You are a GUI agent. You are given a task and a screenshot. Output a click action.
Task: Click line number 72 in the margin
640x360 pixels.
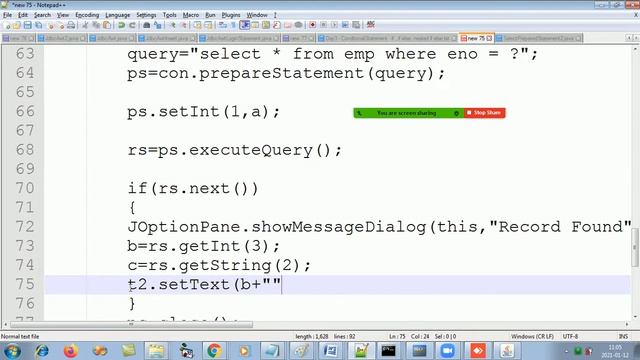pos(25,227)
